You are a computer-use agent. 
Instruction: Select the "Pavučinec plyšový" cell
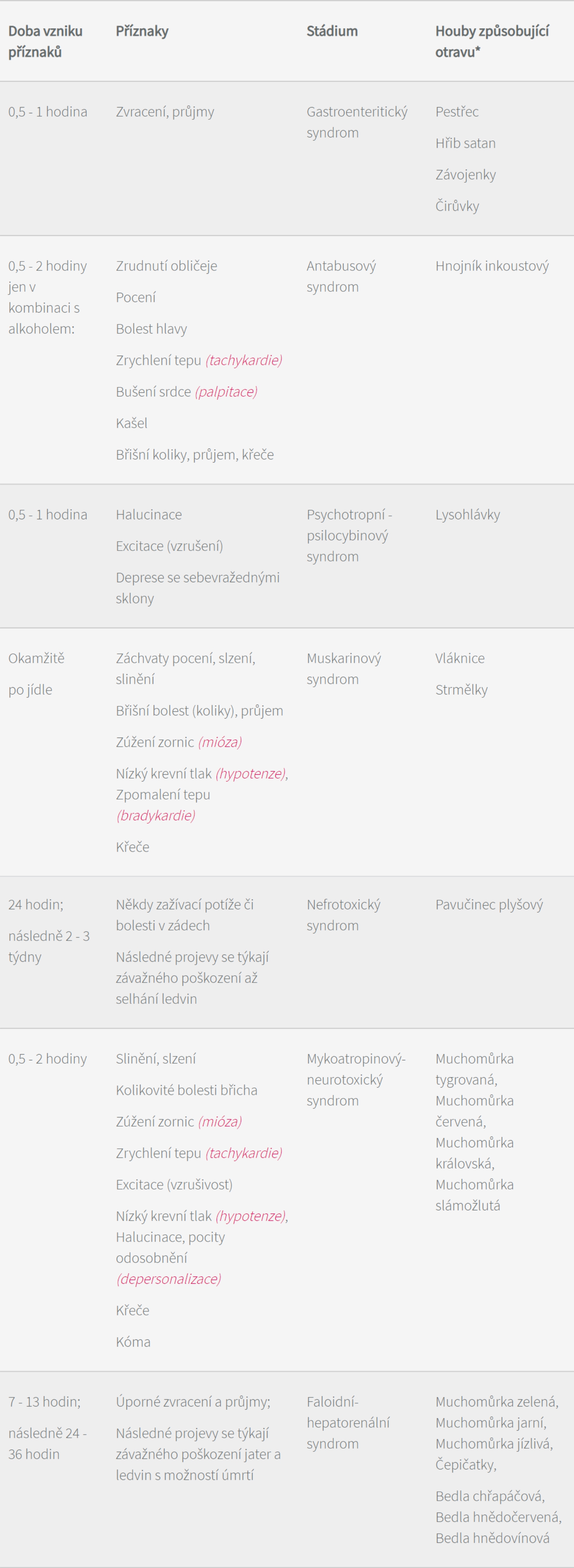coord(489,905)
